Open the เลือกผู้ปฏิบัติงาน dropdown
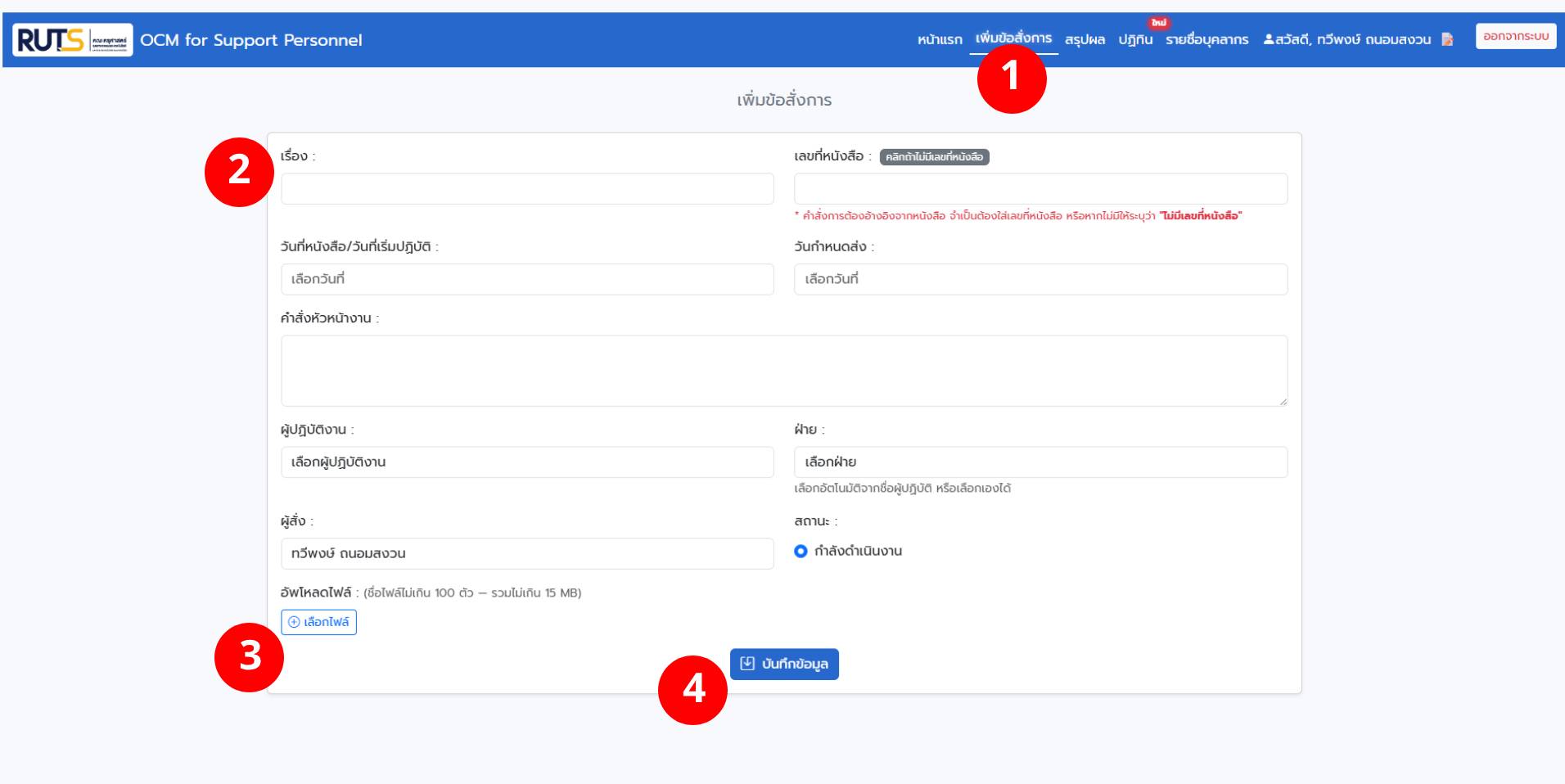The width and height of the screenshot is (1565, 784). click(x=527, y=462)
